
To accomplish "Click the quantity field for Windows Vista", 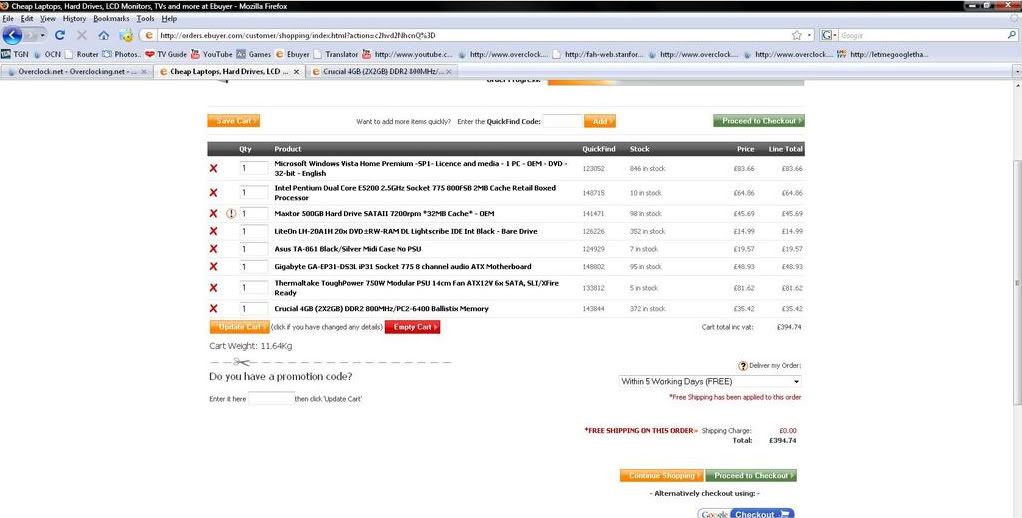I will pos(254,168).
